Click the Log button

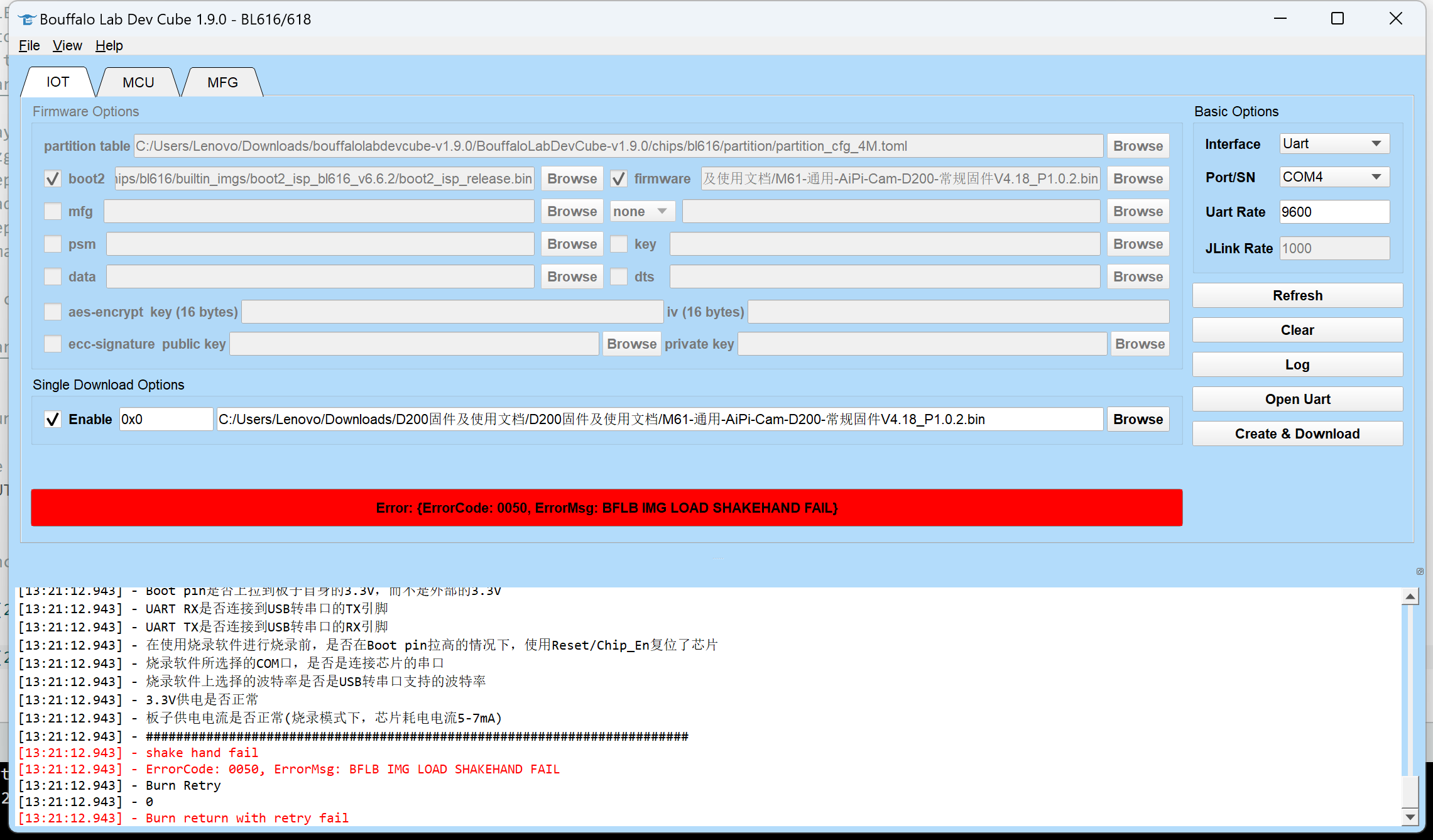click(1297, 365)
